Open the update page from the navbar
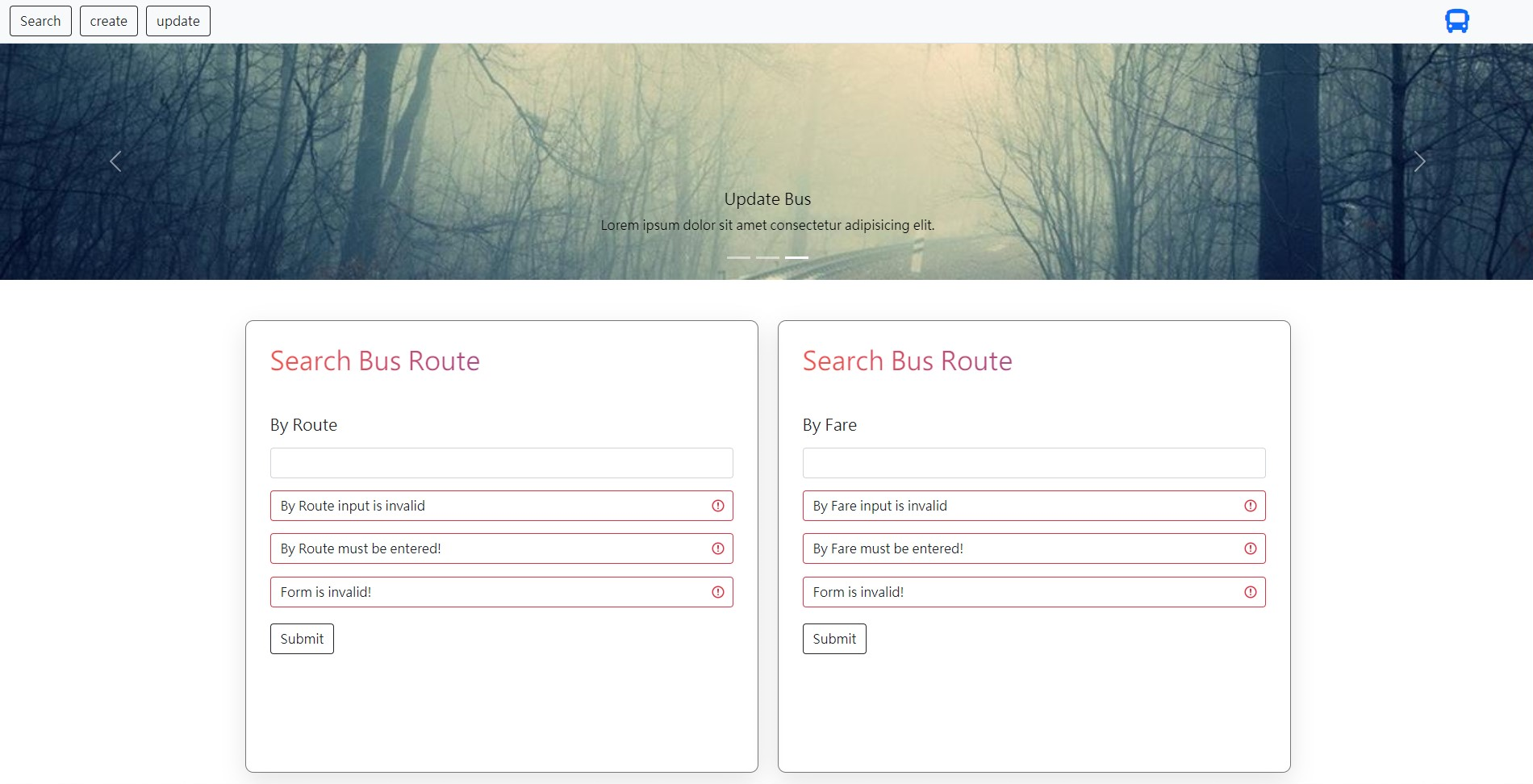 [178, 20]
